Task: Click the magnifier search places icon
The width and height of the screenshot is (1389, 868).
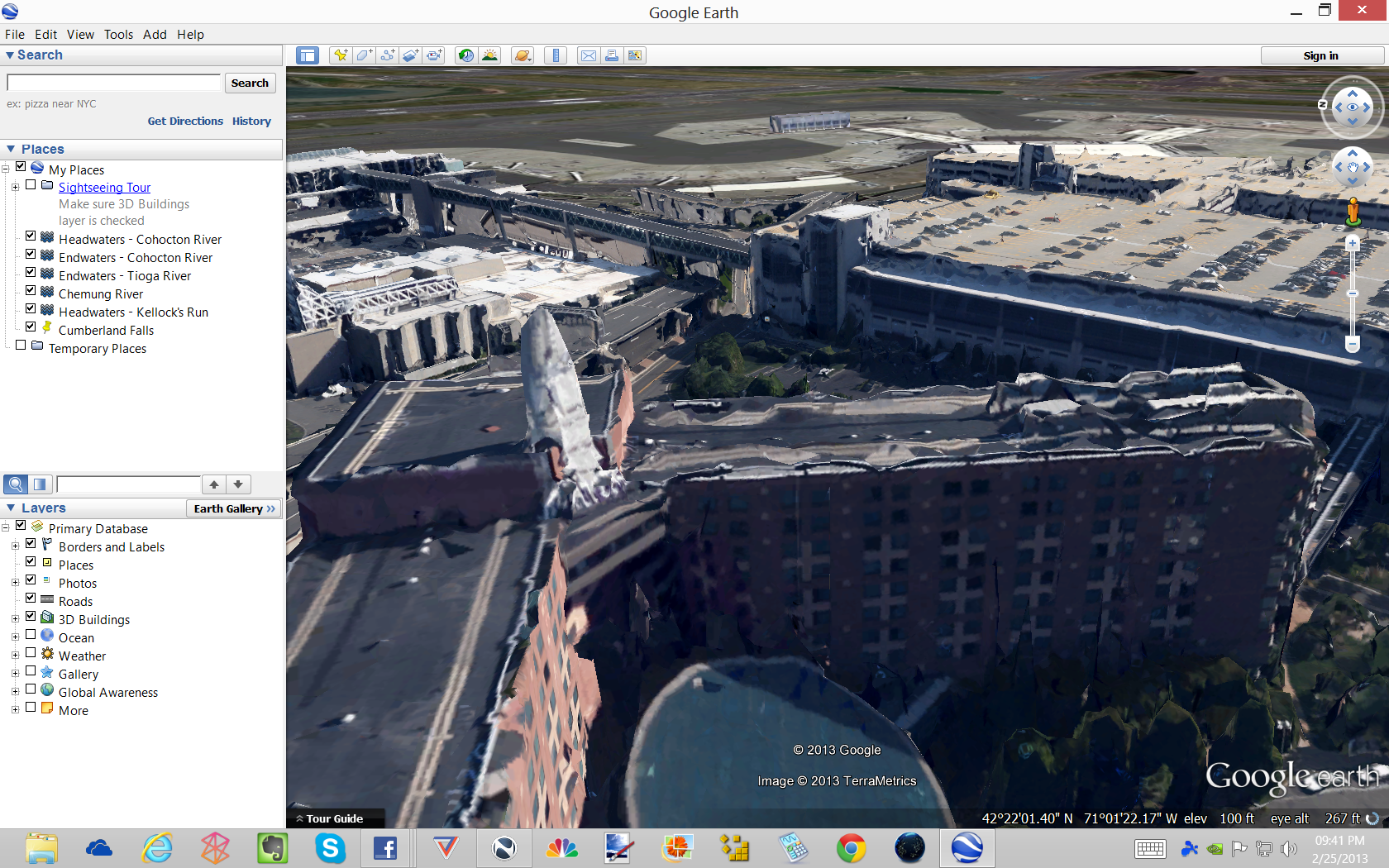Action: click(x=16, y=484)
